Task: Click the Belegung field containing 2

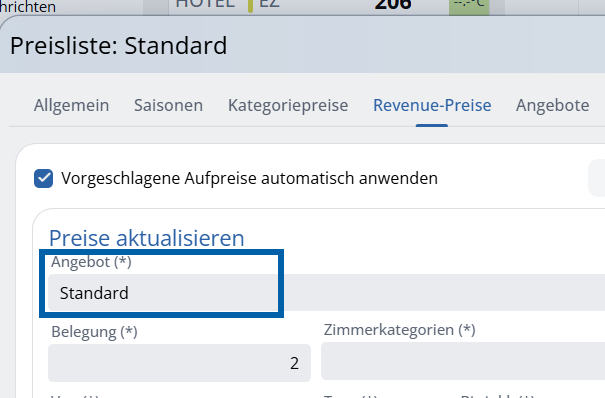Action: coord(179,363)
